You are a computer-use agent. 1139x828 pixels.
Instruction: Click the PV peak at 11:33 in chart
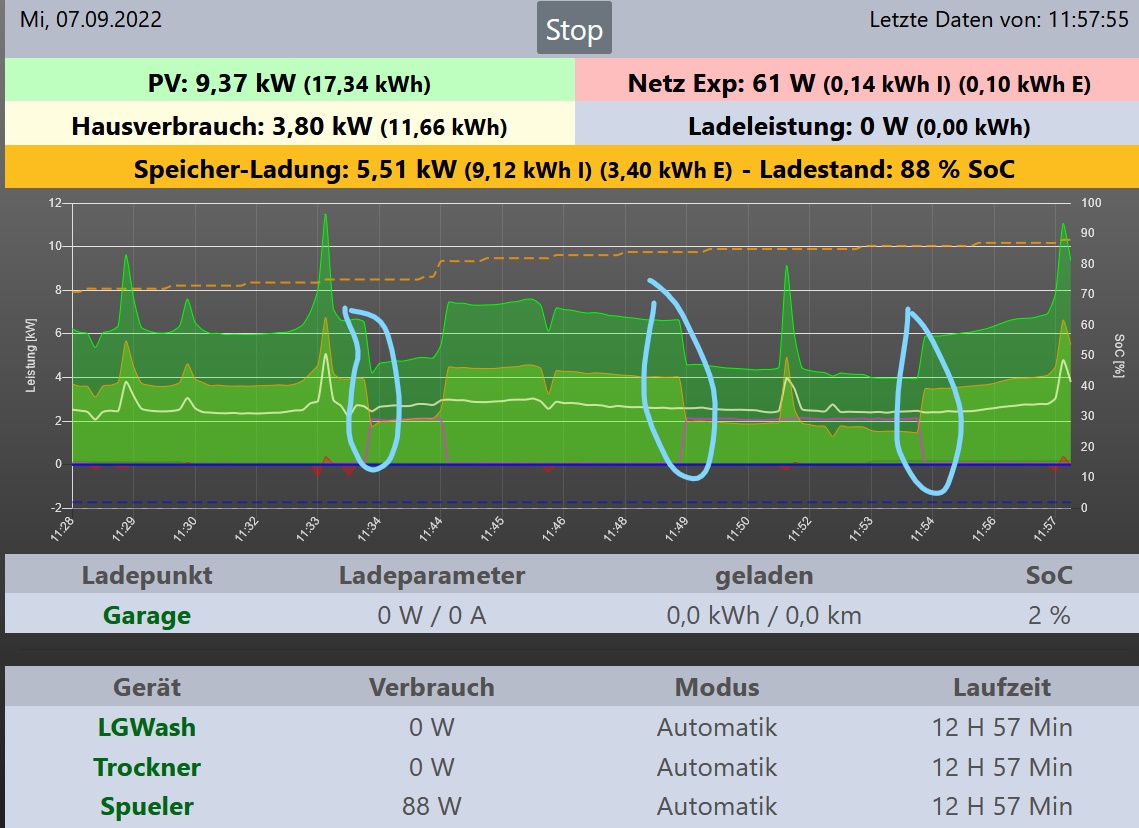click(x=325, y=216)
